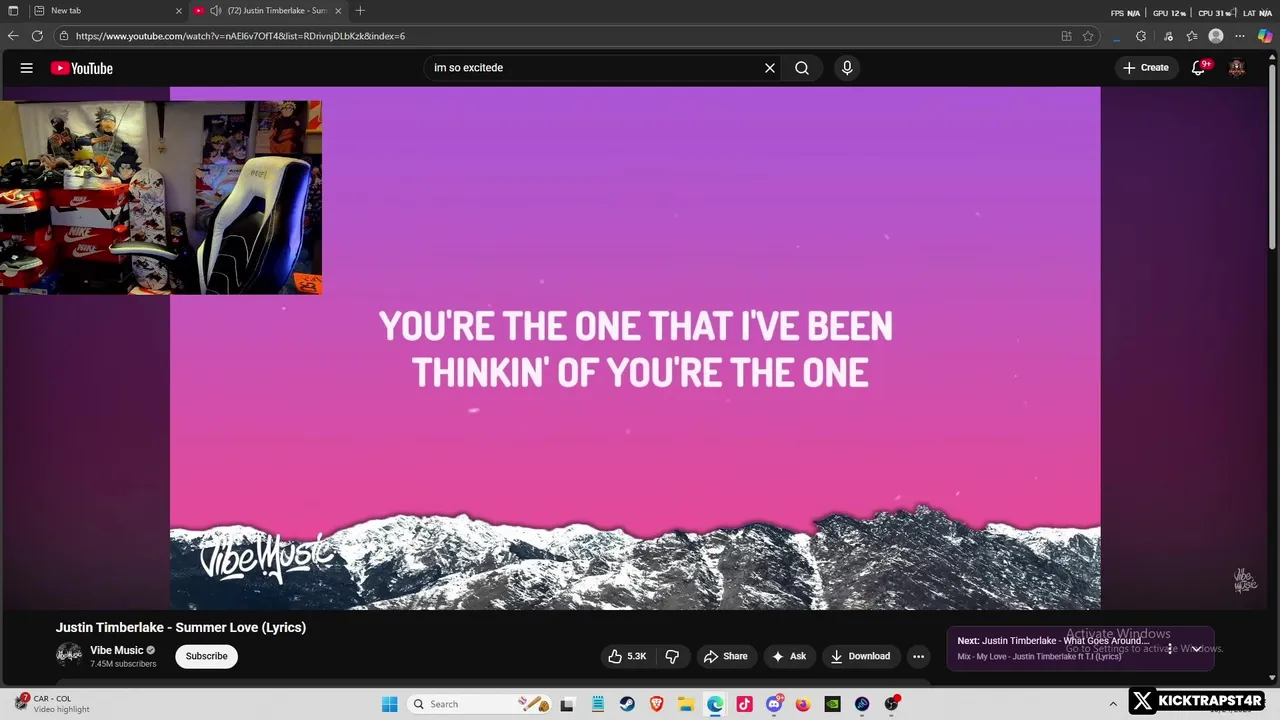Image resolution: width=1280 pixels, height=720 pixels.
Task: Open the Copilot sidebar
Action: tap(1265, 36)
